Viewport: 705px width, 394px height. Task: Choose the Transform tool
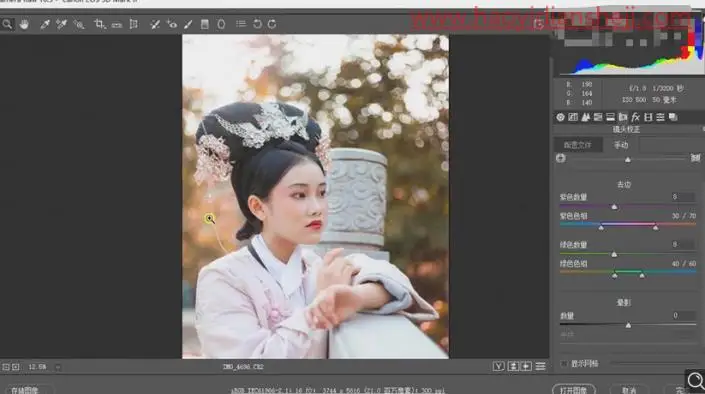coord(134,24)
